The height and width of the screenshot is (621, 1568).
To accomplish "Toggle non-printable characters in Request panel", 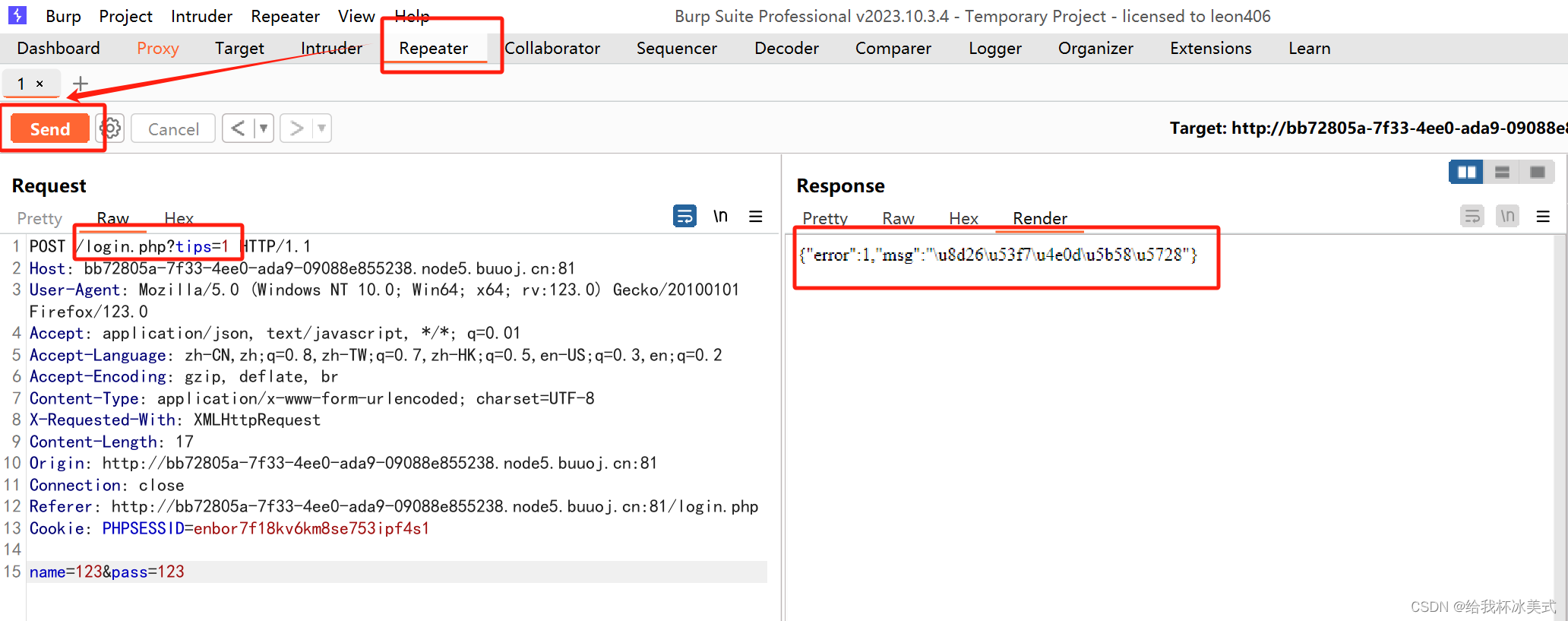I will click(720, 217).
